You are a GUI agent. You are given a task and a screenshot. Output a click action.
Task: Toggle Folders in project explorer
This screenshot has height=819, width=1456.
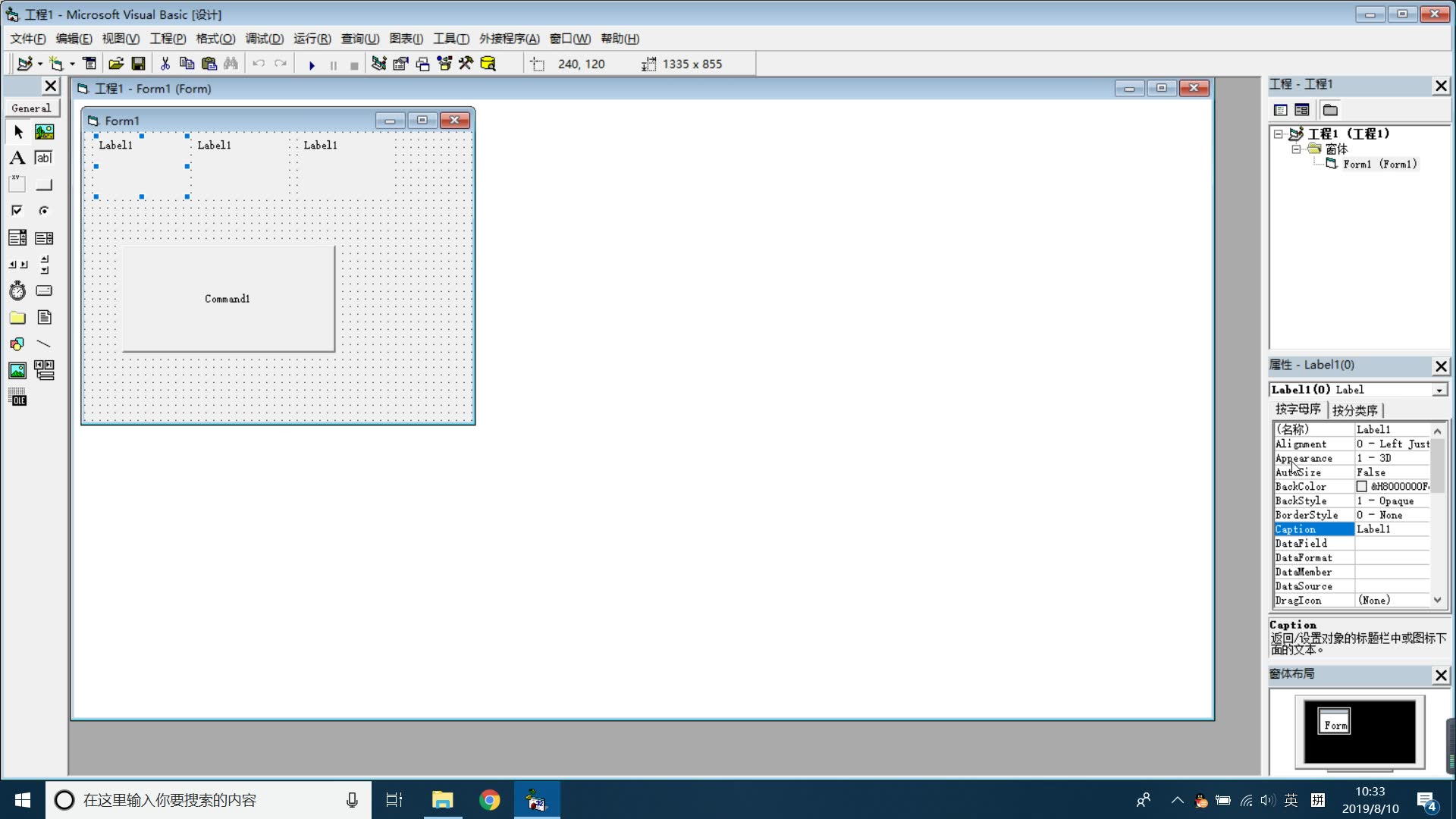(x=1331, y=110)
